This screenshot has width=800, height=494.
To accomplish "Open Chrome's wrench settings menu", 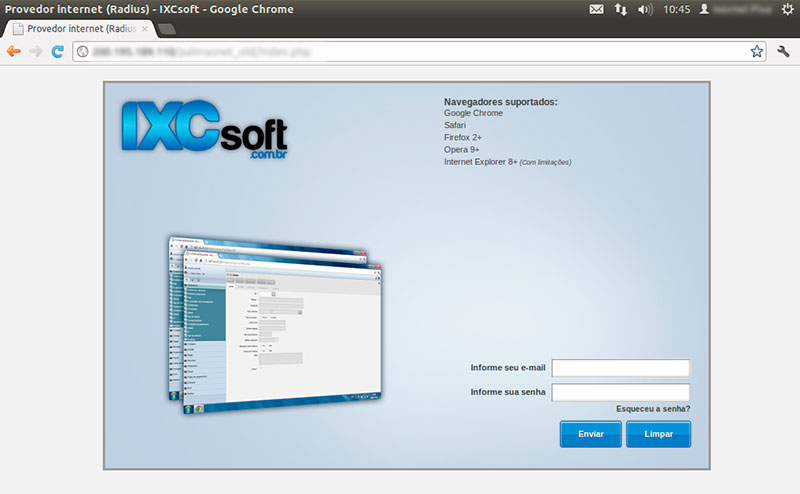I will [x=783, y=51].
